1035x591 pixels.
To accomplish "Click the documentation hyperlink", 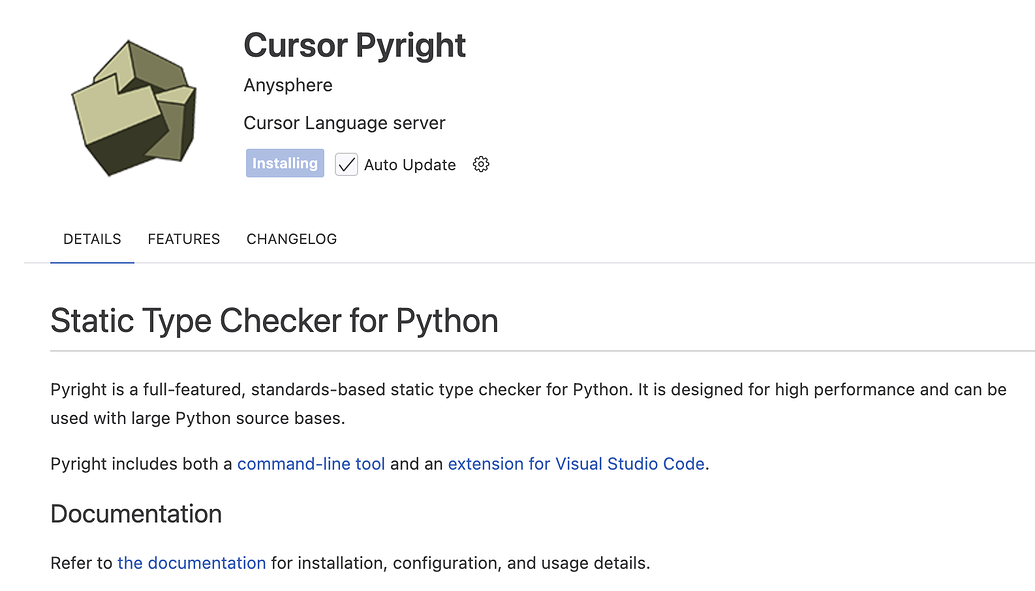I will point(191,562).
